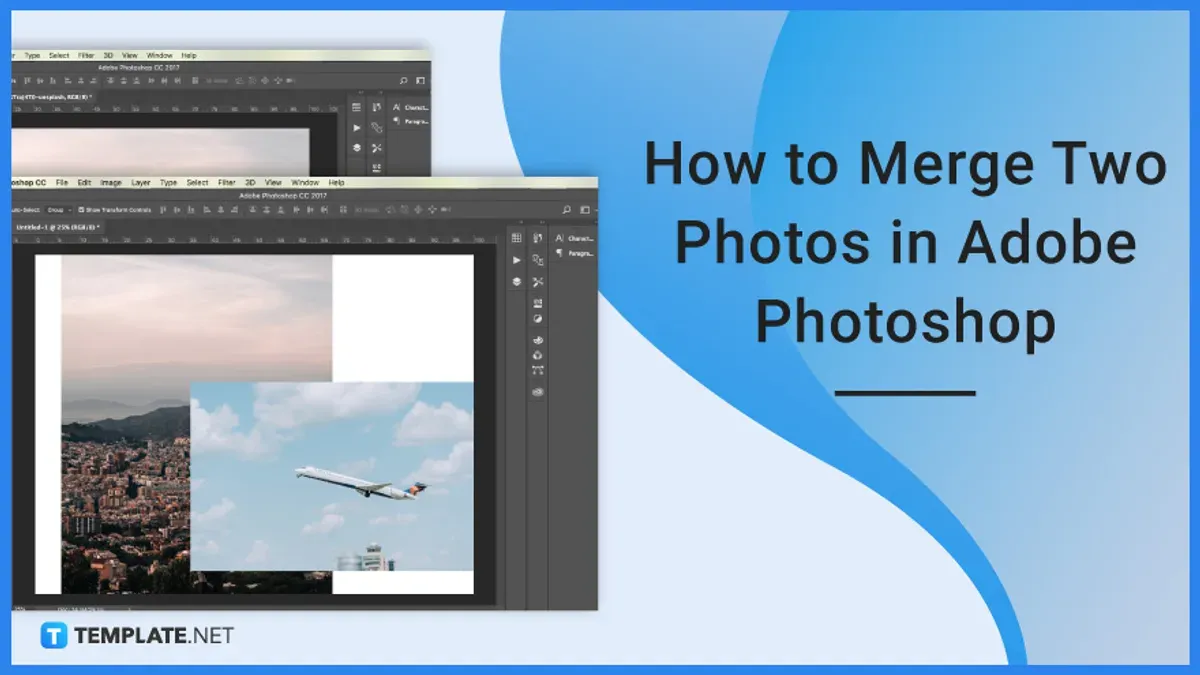The width and height of the screenshot is (1200, 675).
Task: Open the Image menu in front window
Action: (111, 183)
